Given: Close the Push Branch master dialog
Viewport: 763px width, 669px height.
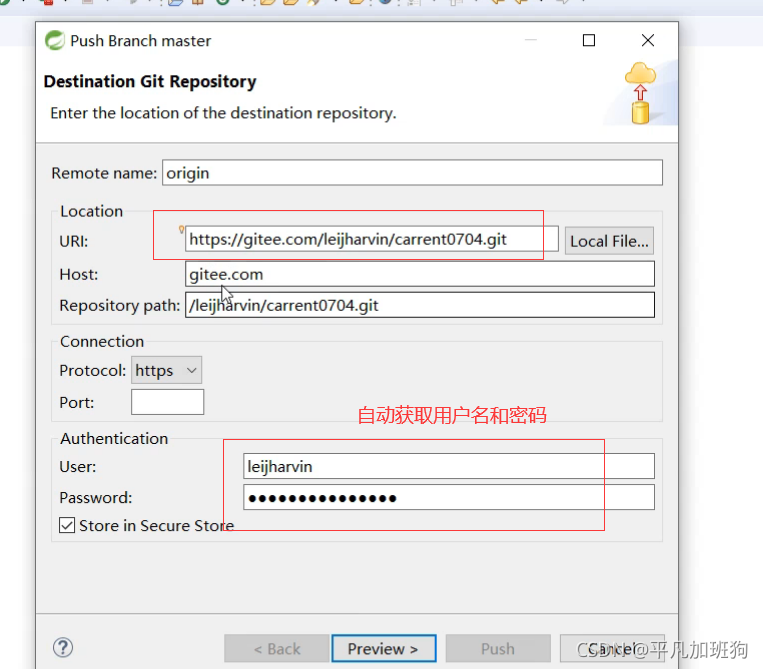Looking at the screenshot, I should click(648, 40).
